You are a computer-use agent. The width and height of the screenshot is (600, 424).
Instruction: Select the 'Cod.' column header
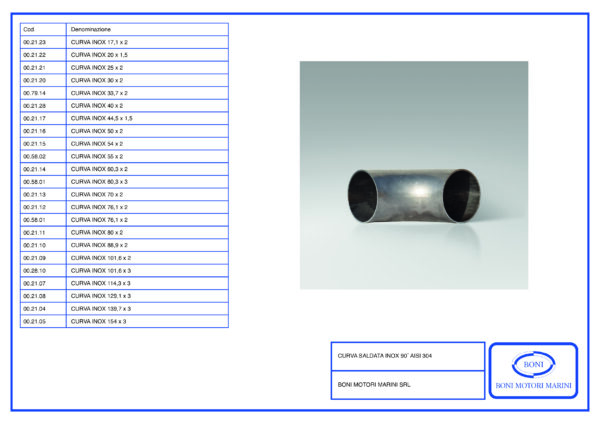click(29, 30)
